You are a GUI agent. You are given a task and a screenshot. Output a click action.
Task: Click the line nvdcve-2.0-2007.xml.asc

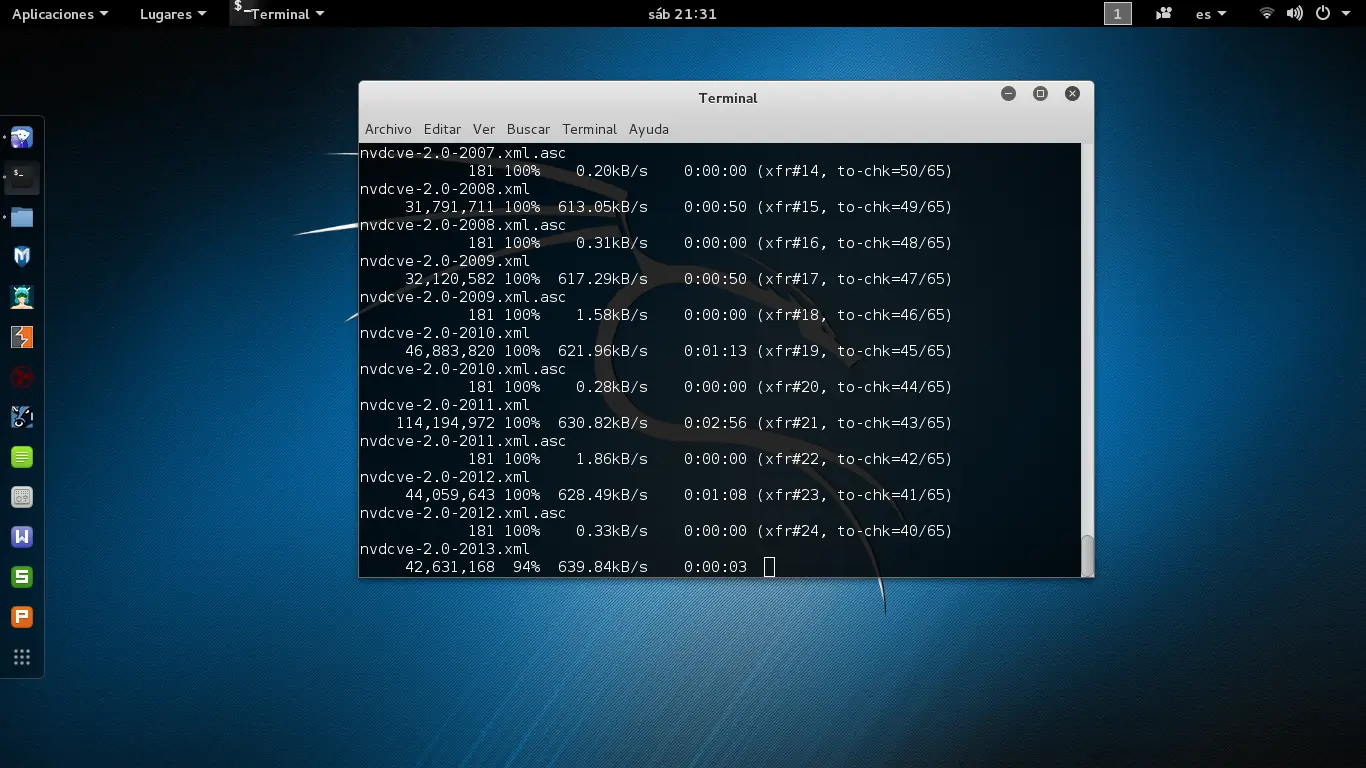coord(463,153)
